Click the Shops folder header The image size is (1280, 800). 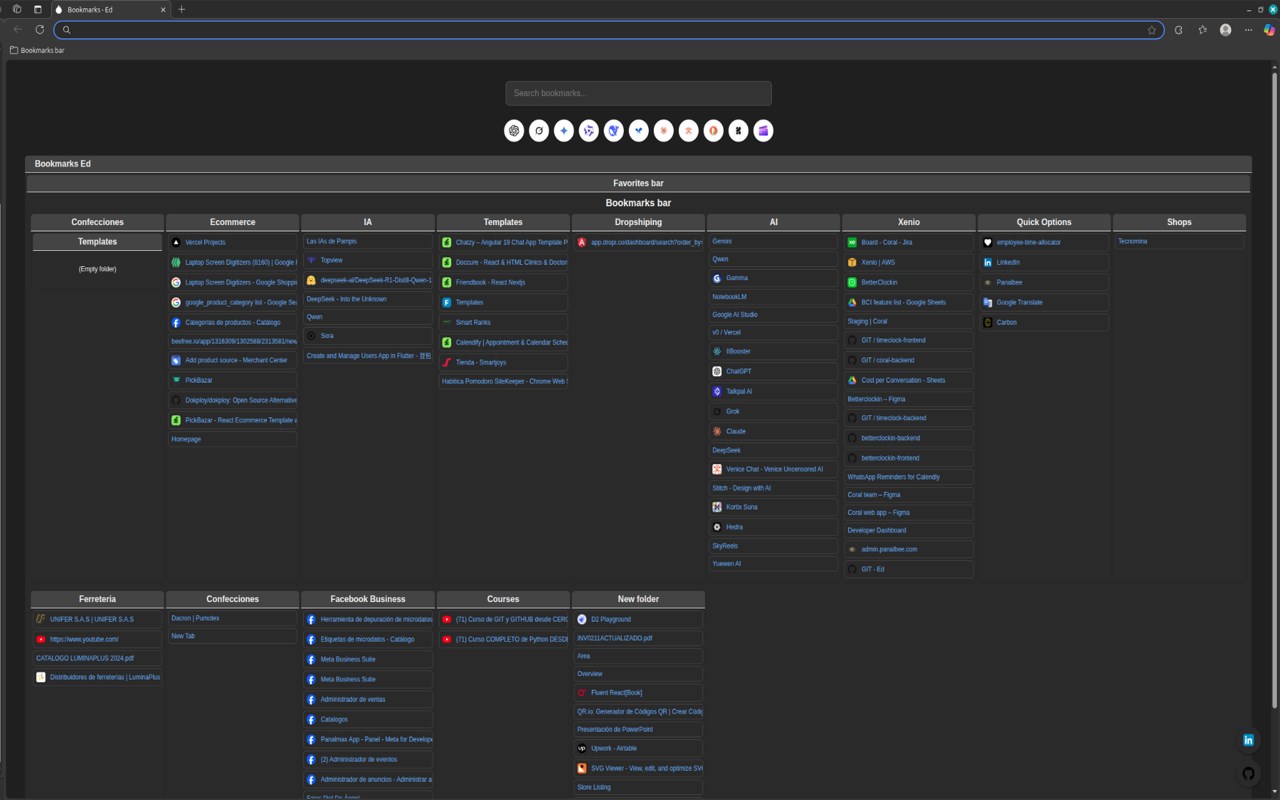1179,222
